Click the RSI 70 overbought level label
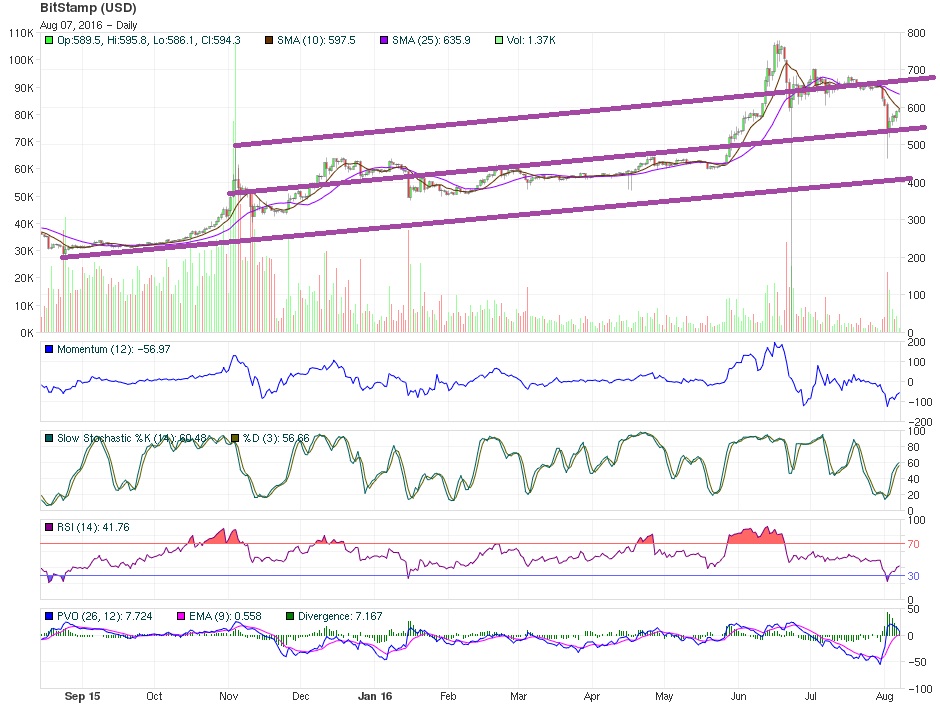The width and height of the screenshot is (940, 704). [x=913, y=544]
